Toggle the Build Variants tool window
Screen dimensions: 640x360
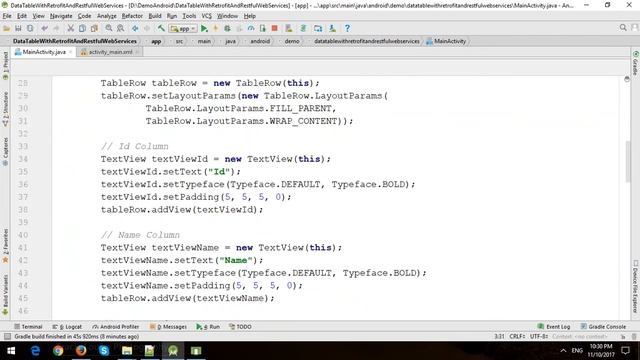click(x=5, y=295)
